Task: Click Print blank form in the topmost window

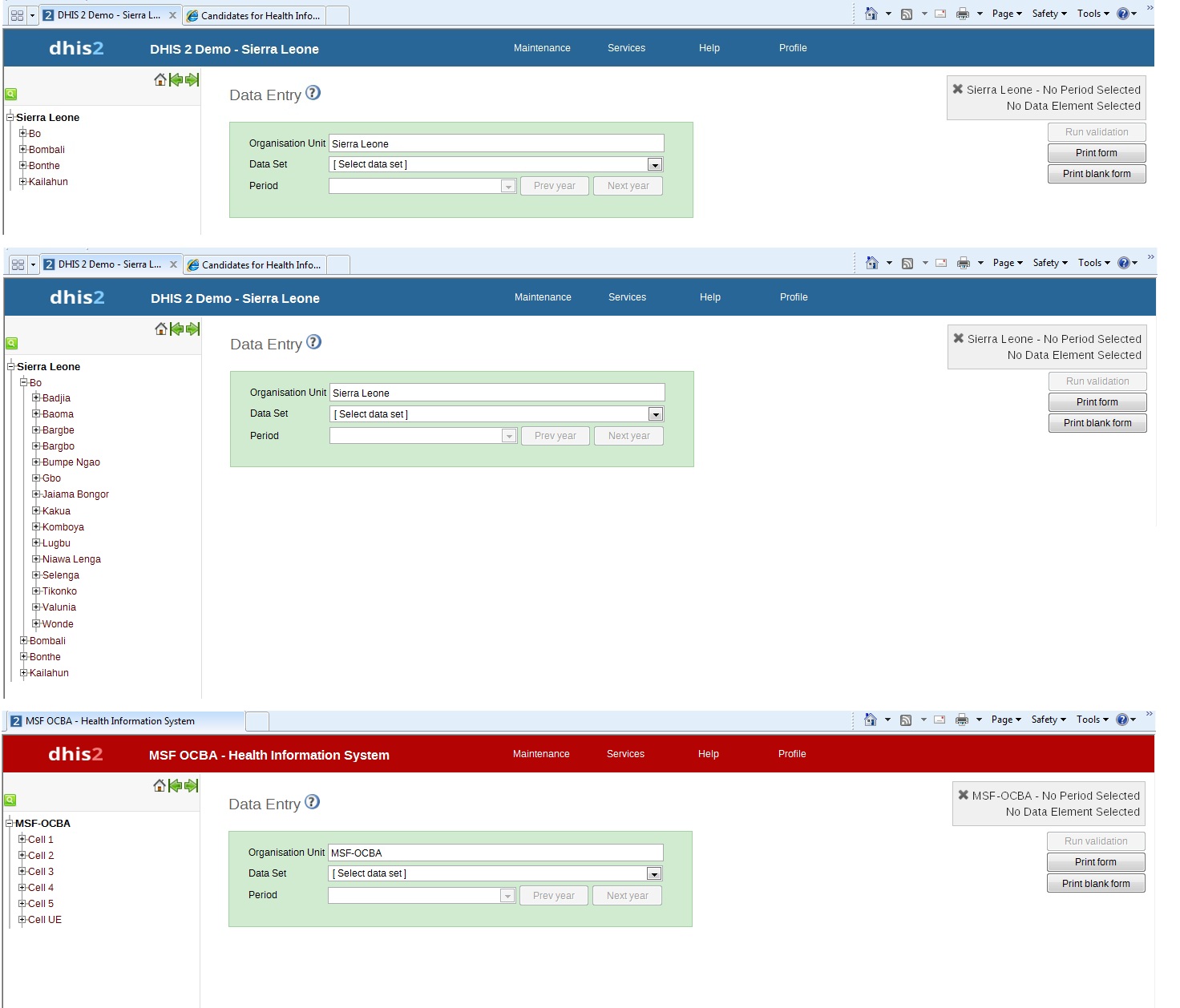Action: point(1097,174)
